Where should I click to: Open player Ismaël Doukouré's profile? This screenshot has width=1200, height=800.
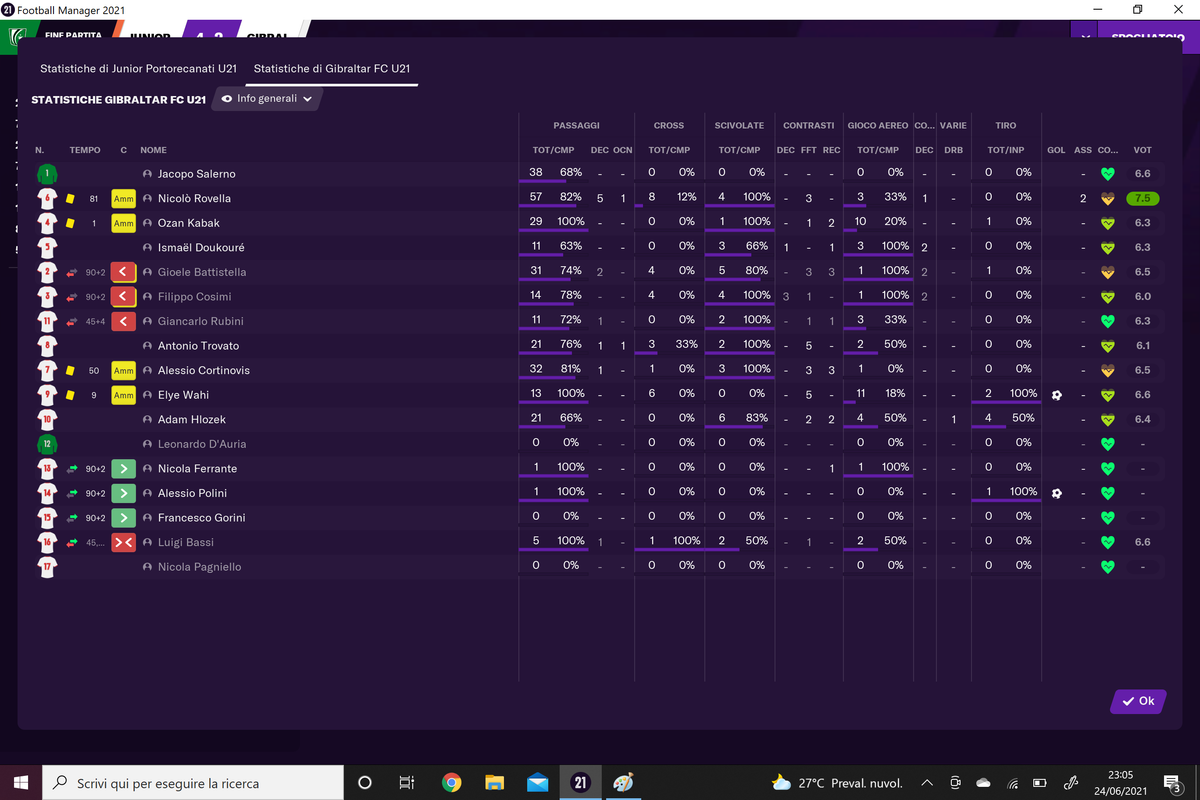(x=201, y=247)
